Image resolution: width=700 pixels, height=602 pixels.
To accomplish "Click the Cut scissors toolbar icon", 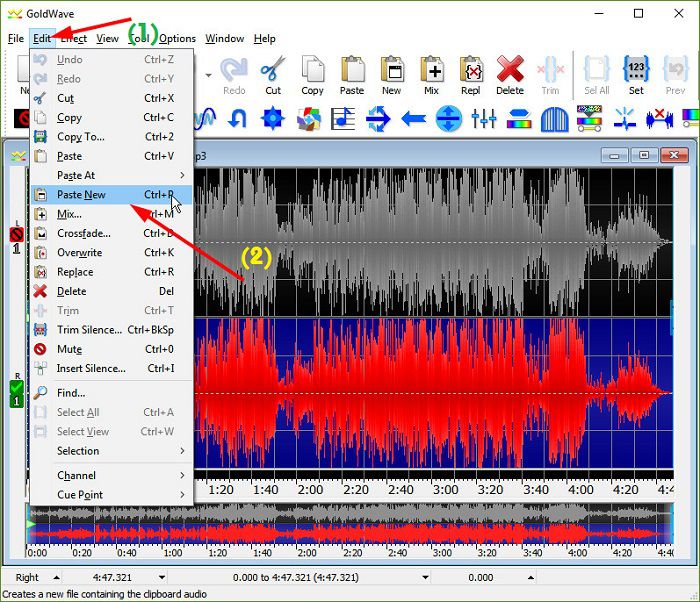I will coord(273,75).
